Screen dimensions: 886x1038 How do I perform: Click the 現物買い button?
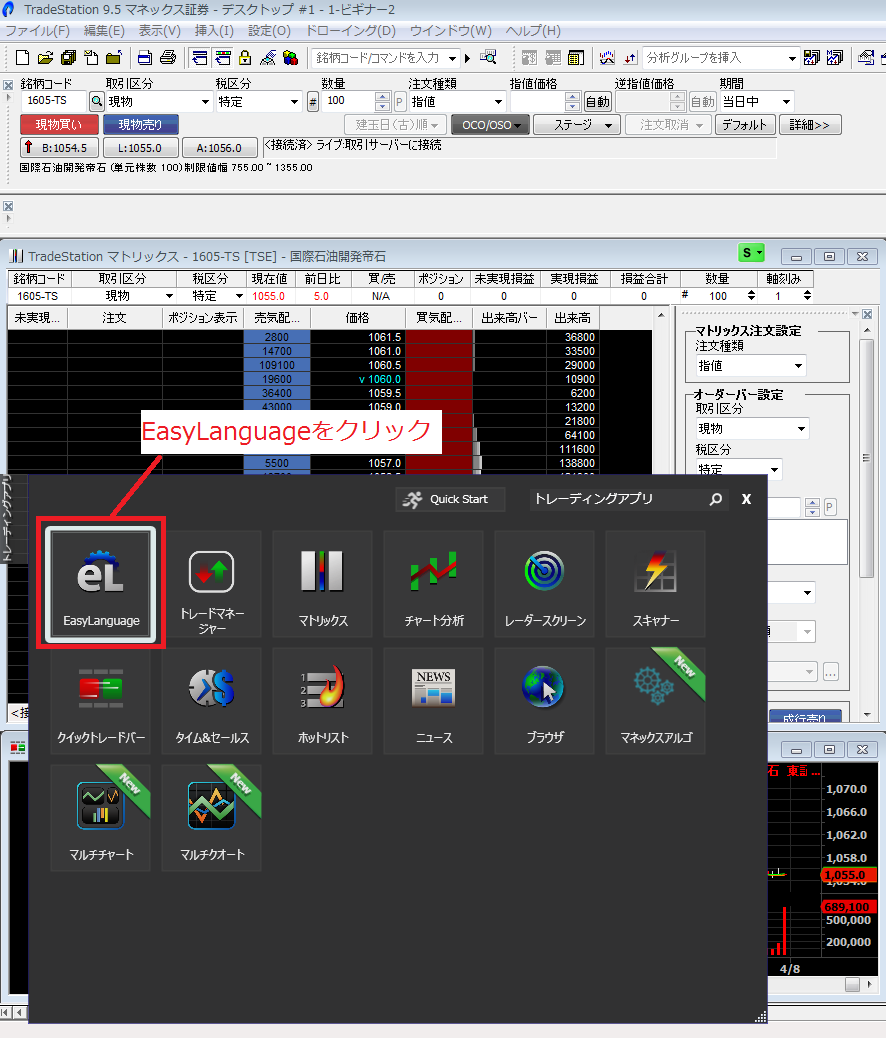point(59,124)
